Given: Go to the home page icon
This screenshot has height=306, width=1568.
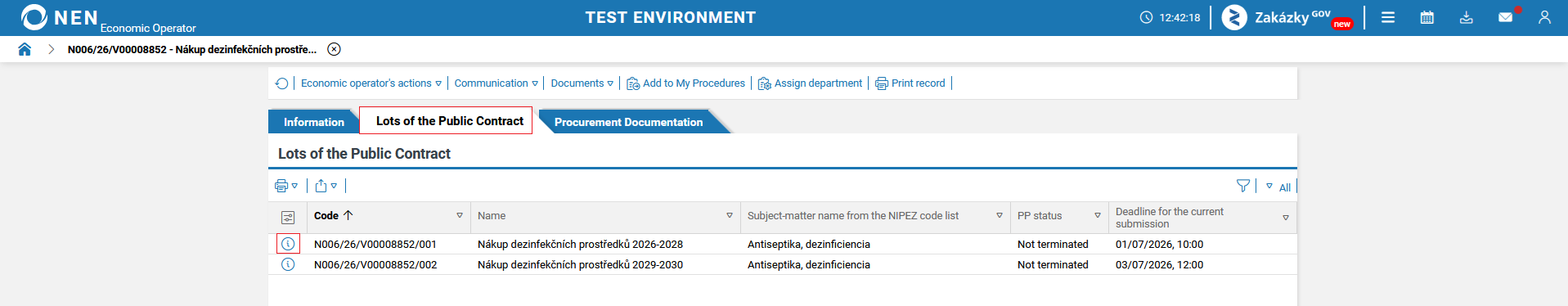Looking at the screenshot, I should [x=25, y=49].
